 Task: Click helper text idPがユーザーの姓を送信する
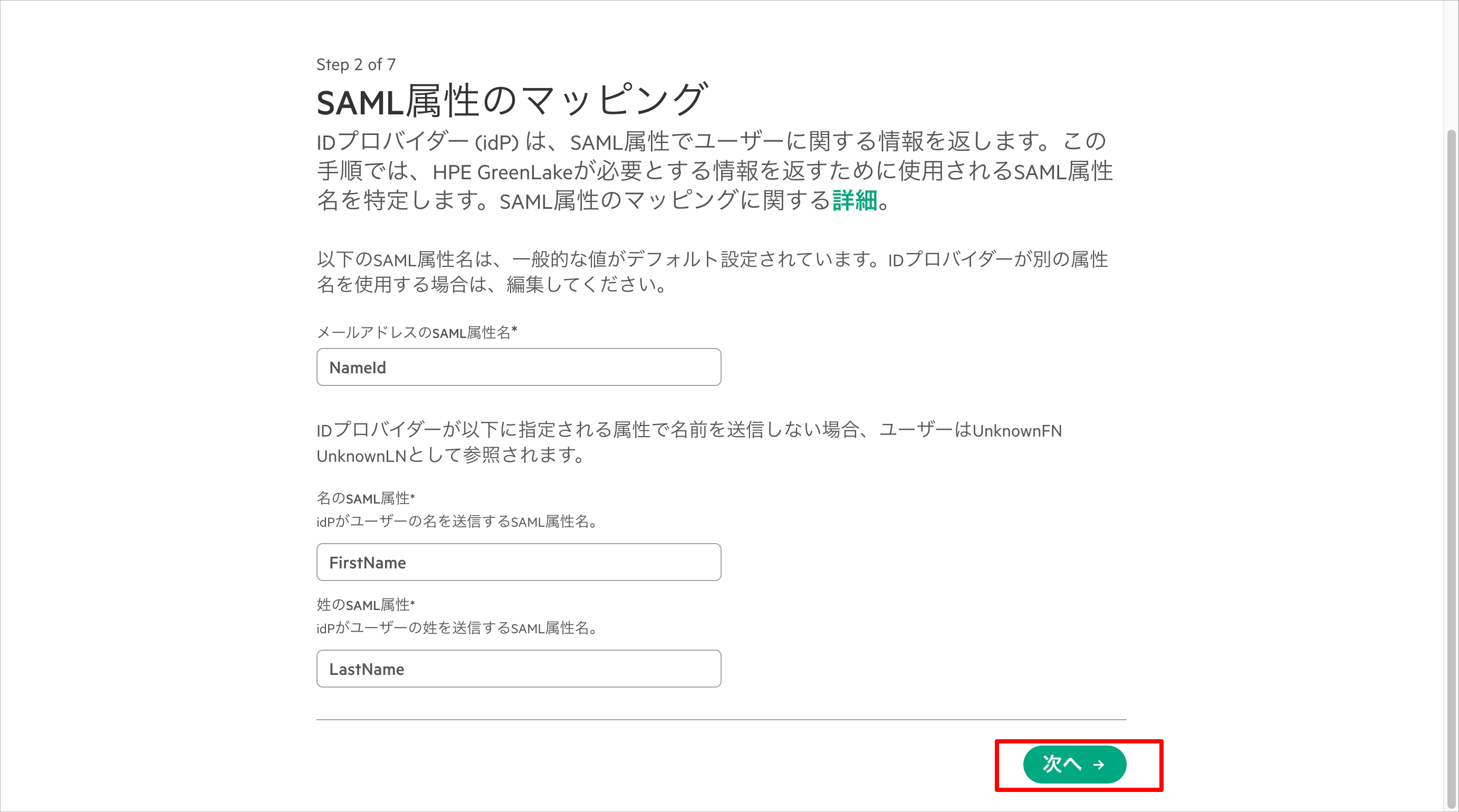point(458,628)
